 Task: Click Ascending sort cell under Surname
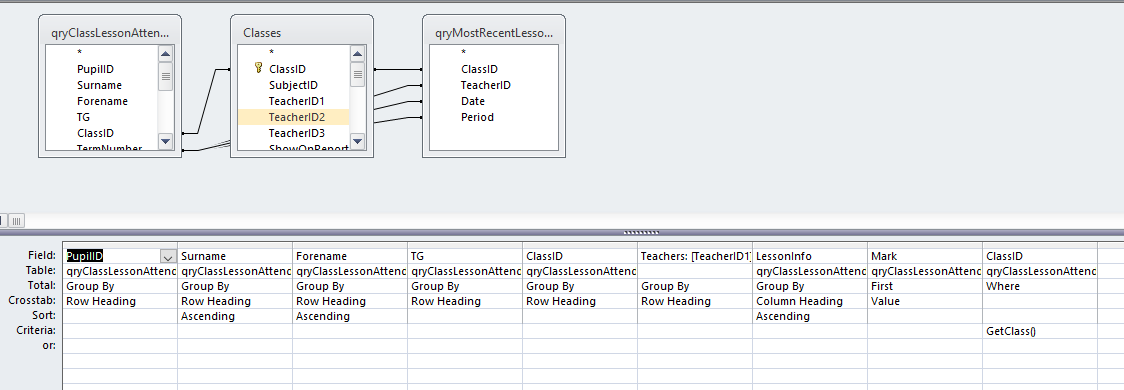(235, 316)
